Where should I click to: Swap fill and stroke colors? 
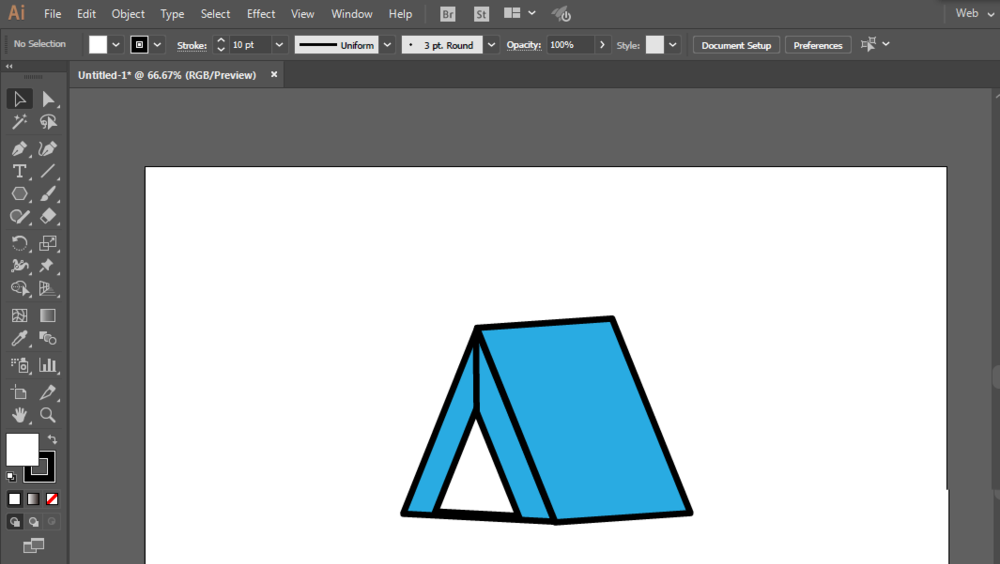tap(52, 439)
